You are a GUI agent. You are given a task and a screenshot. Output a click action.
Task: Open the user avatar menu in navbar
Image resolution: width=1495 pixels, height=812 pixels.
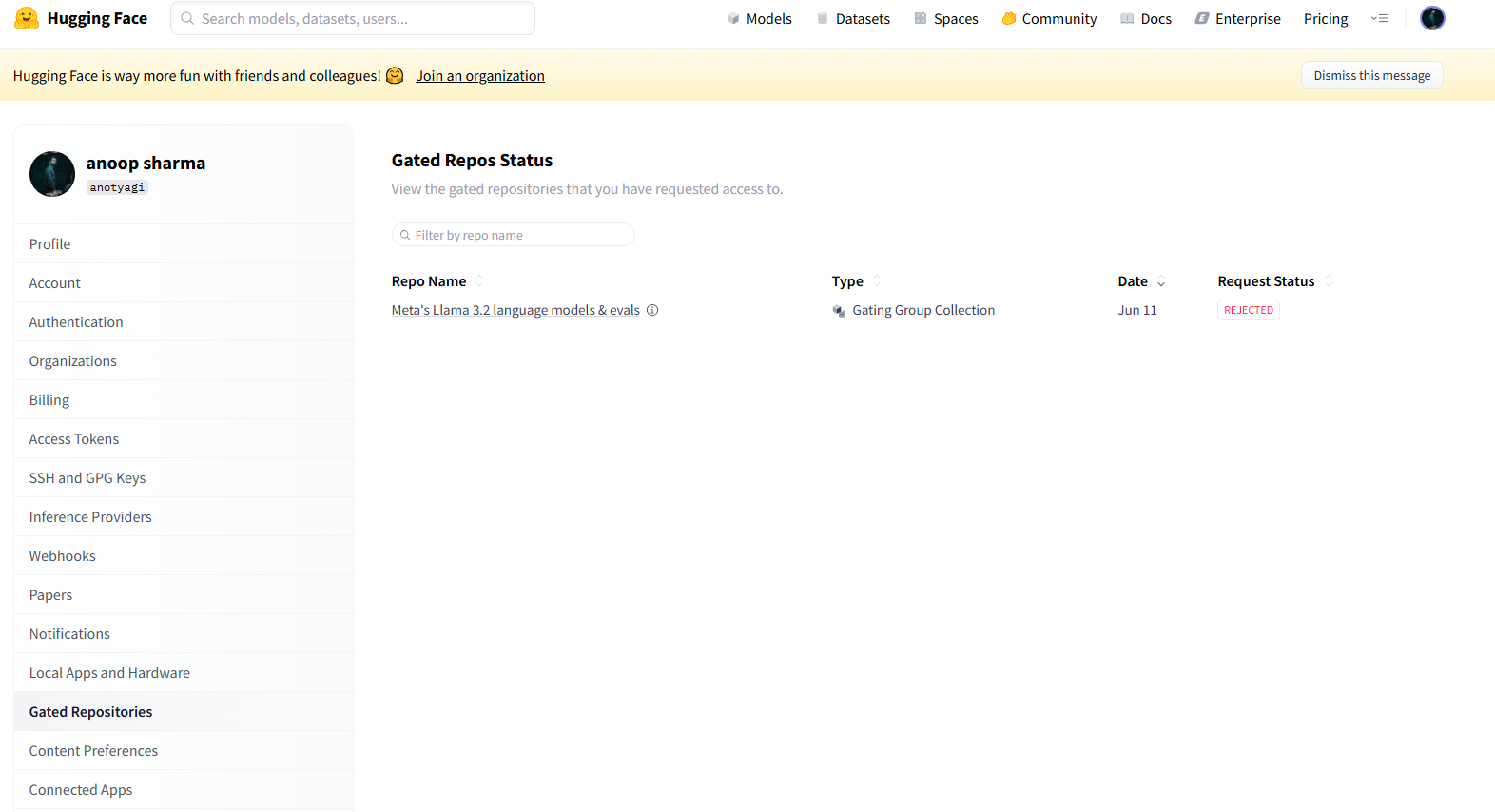[x=1432, y=18]
